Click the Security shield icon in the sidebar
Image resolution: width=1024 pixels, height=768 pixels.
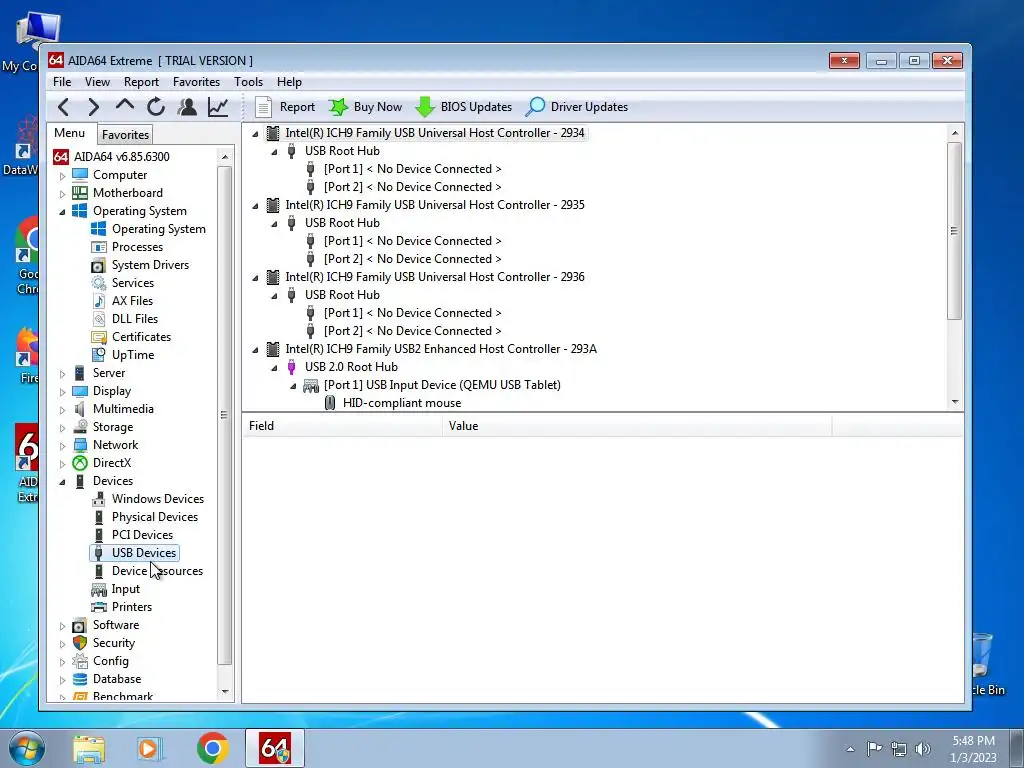click(x=80, y=643)
